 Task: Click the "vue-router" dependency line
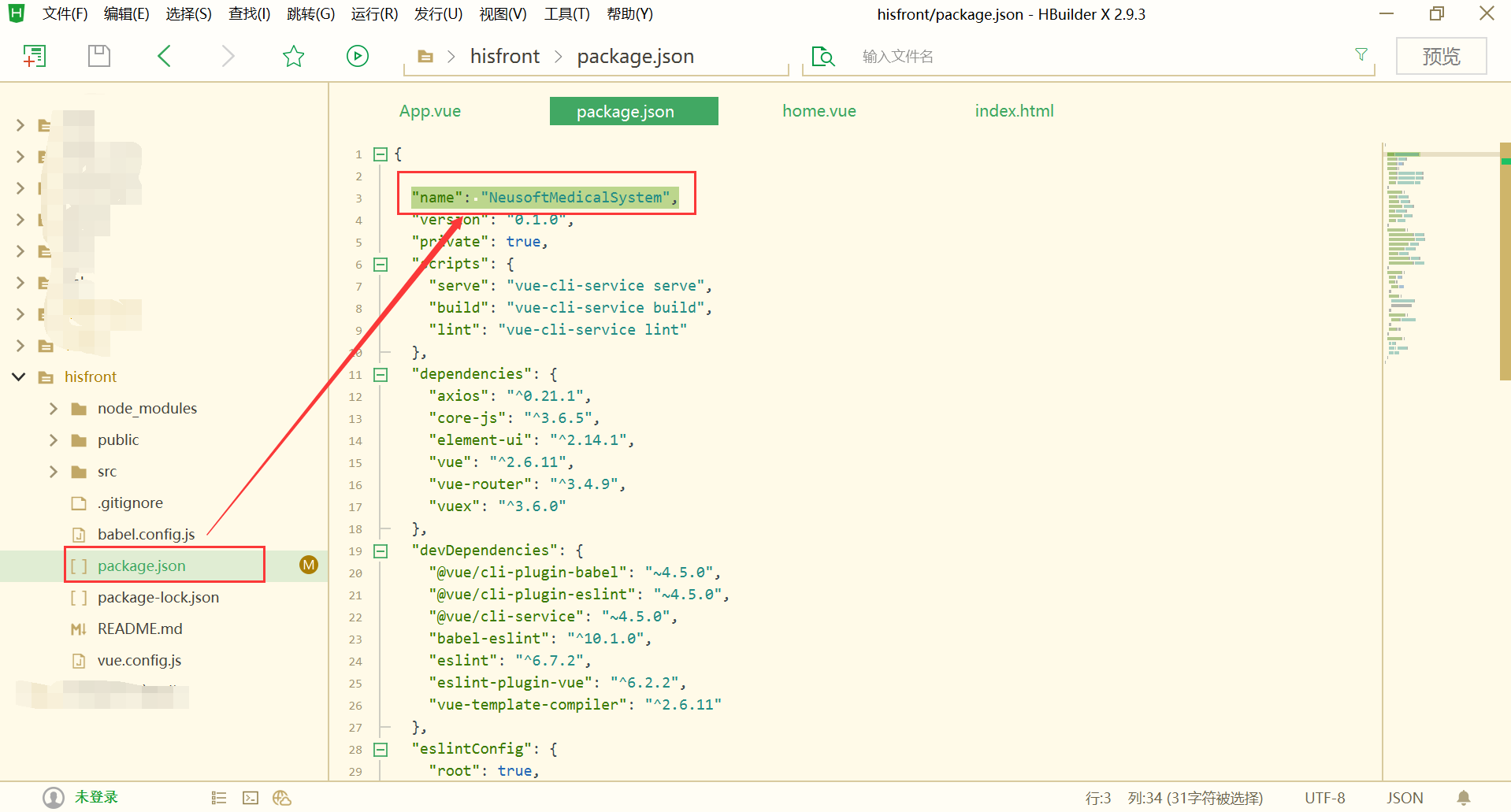click(527, 484)
